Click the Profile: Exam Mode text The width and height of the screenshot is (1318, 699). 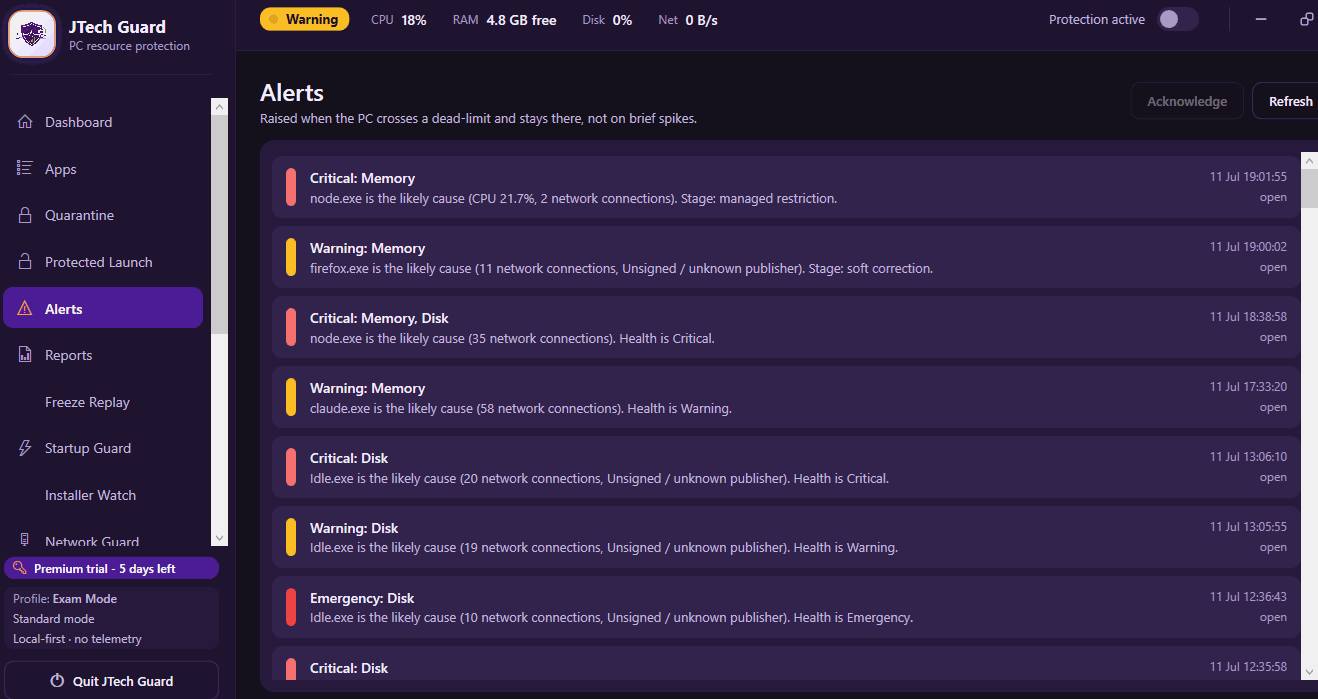point(65,599)
